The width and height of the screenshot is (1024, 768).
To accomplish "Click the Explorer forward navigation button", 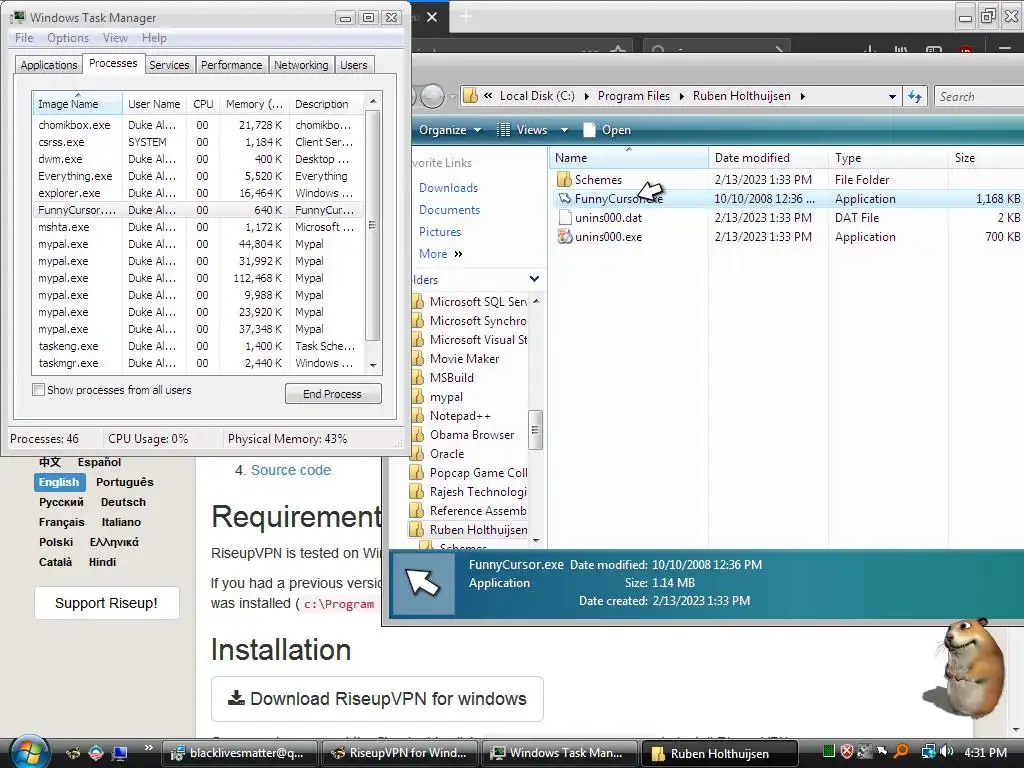I will tap(432, 97).
